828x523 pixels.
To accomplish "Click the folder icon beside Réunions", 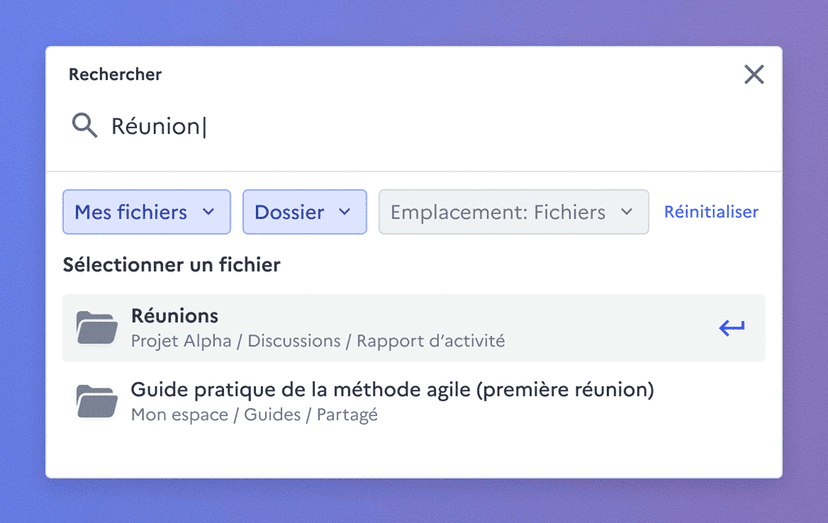I will 97,328.
